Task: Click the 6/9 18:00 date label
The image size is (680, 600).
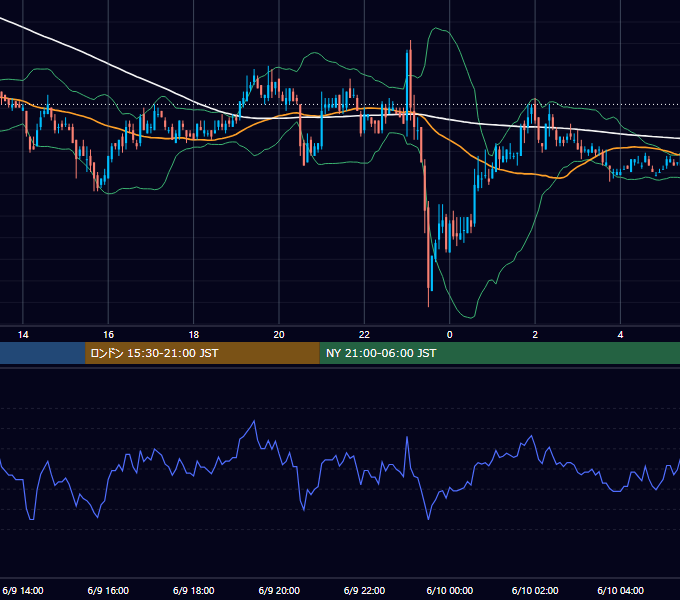Action: point(193,591)
